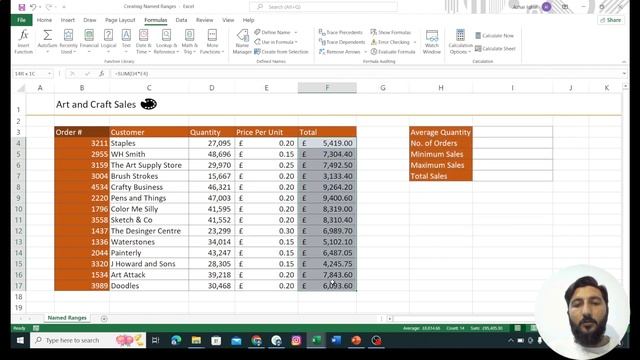Click the Total Sales label cell
Screen dimensions: 640x360
tap(441, 176)
